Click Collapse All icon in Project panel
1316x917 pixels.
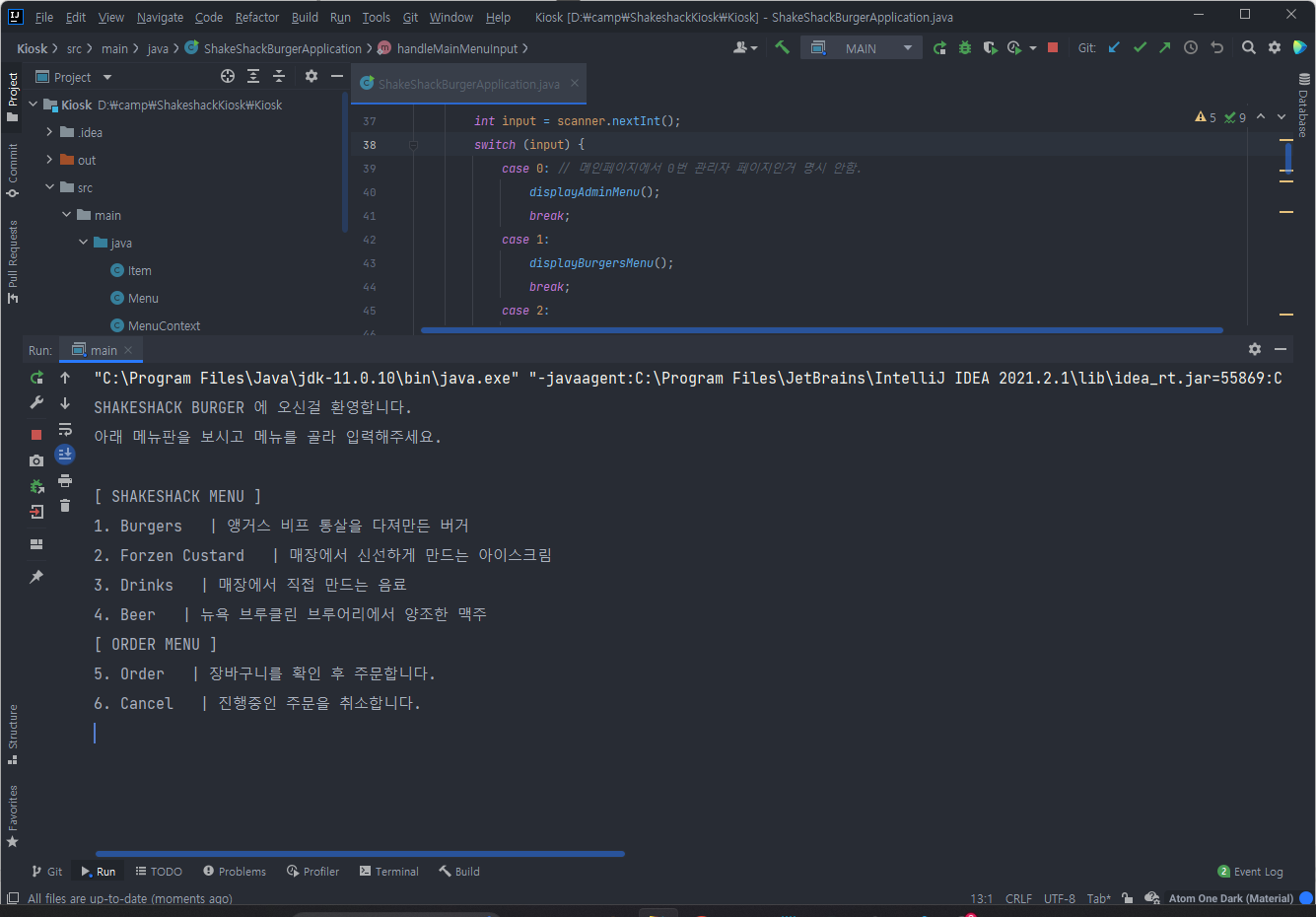pos(279,76)
